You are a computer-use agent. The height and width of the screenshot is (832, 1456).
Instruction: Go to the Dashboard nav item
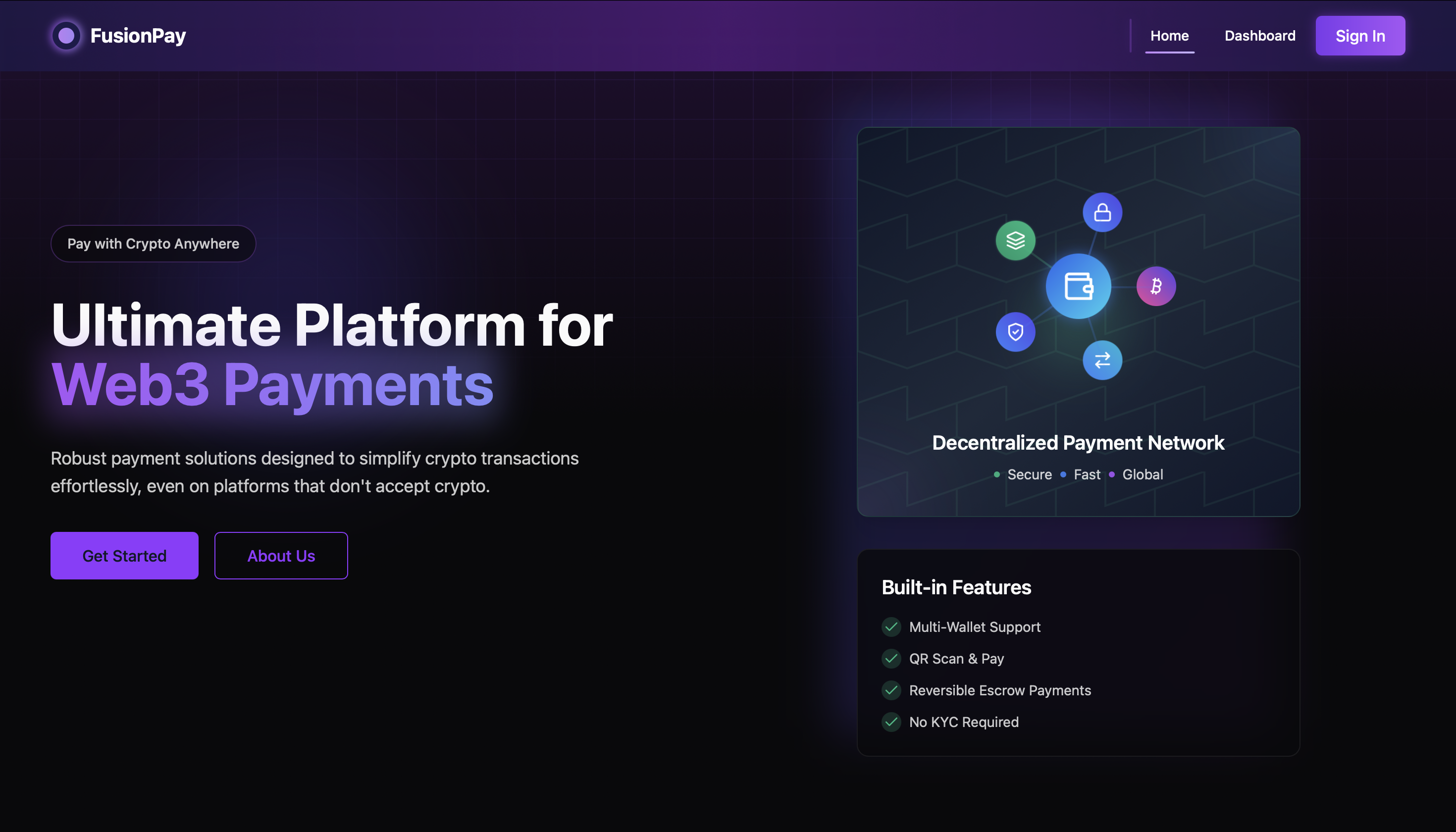[x=1259, y=36]
